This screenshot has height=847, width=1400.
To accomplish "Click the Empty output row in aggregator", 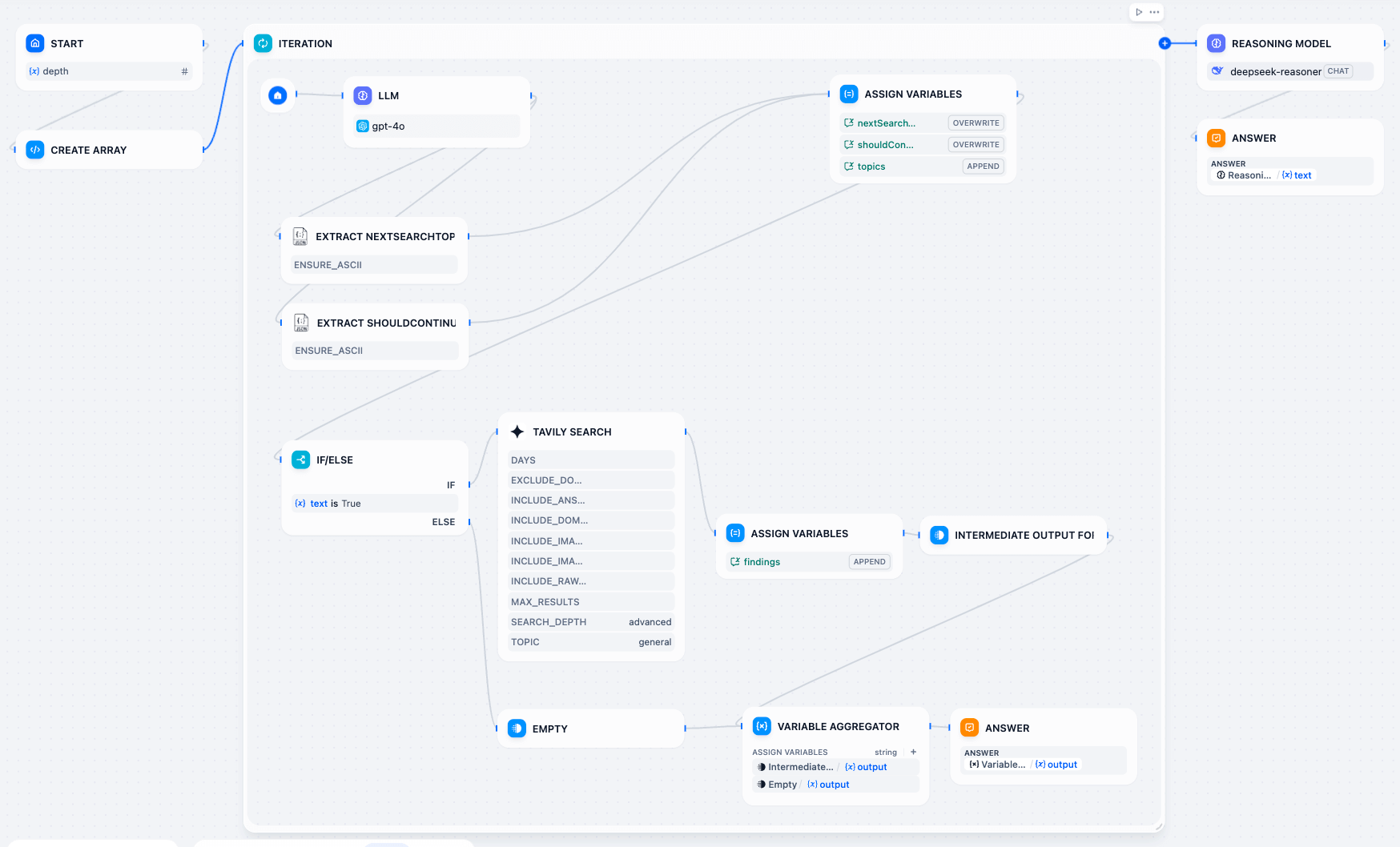I will (835, 785).
